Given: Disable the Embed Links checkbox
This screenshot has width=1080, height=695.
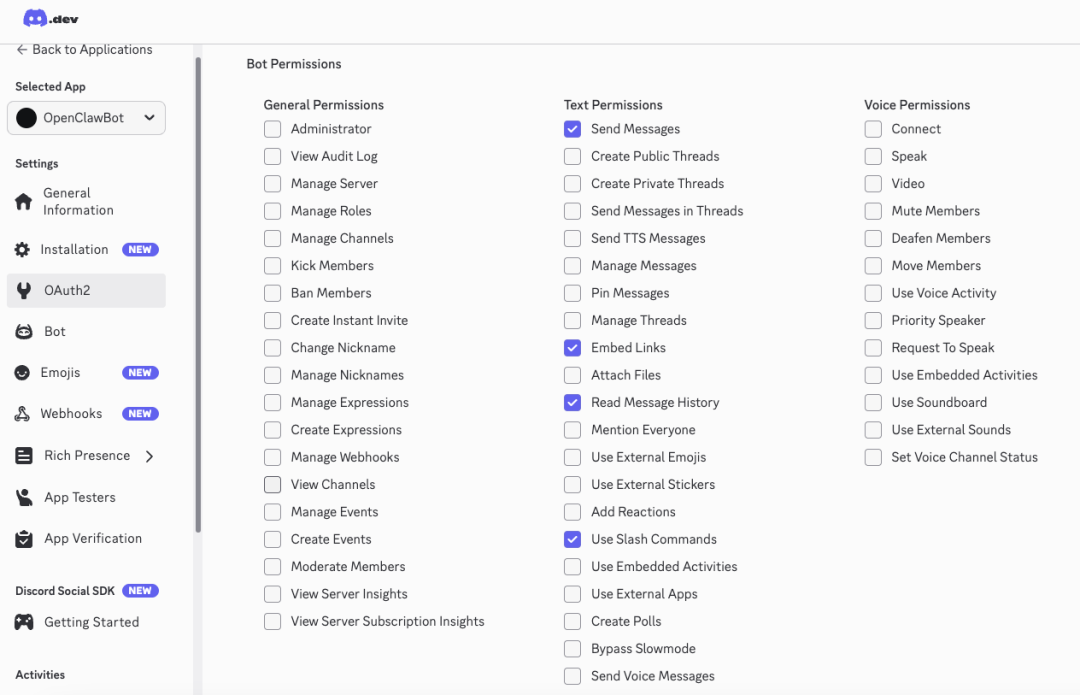Looking at the screenshot, I should (x=572, y=348).
